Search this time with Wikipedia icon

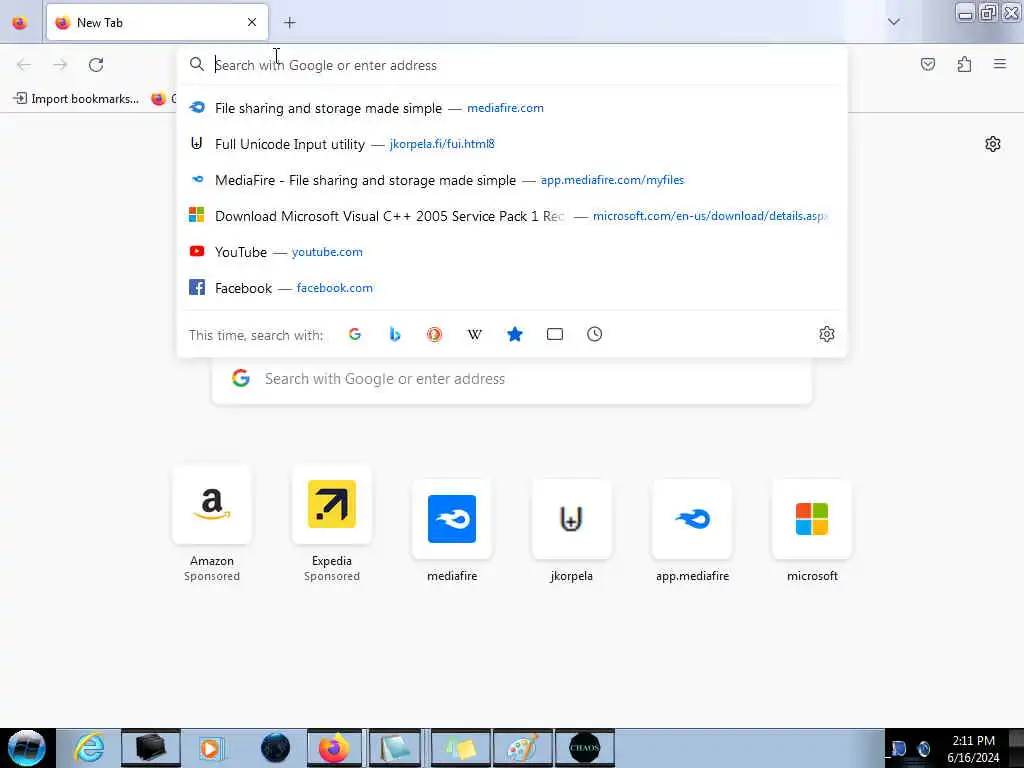point(475,334)
